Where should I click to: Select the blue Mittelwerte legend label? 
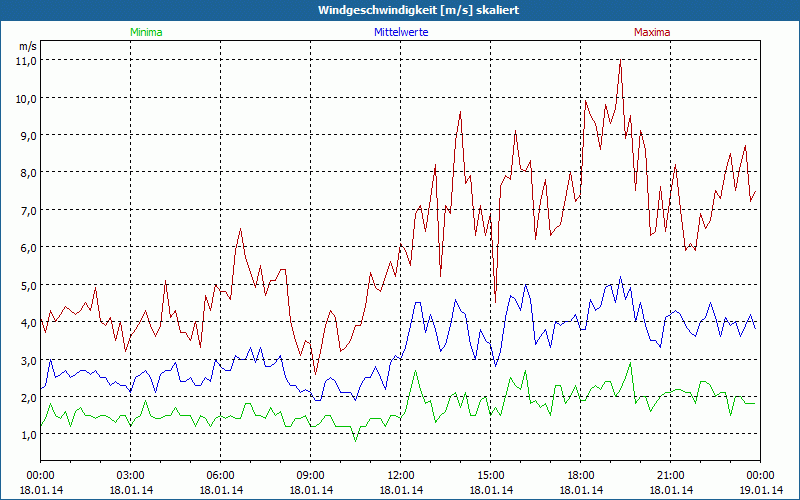pyautogui.click(x=402, y=32)
